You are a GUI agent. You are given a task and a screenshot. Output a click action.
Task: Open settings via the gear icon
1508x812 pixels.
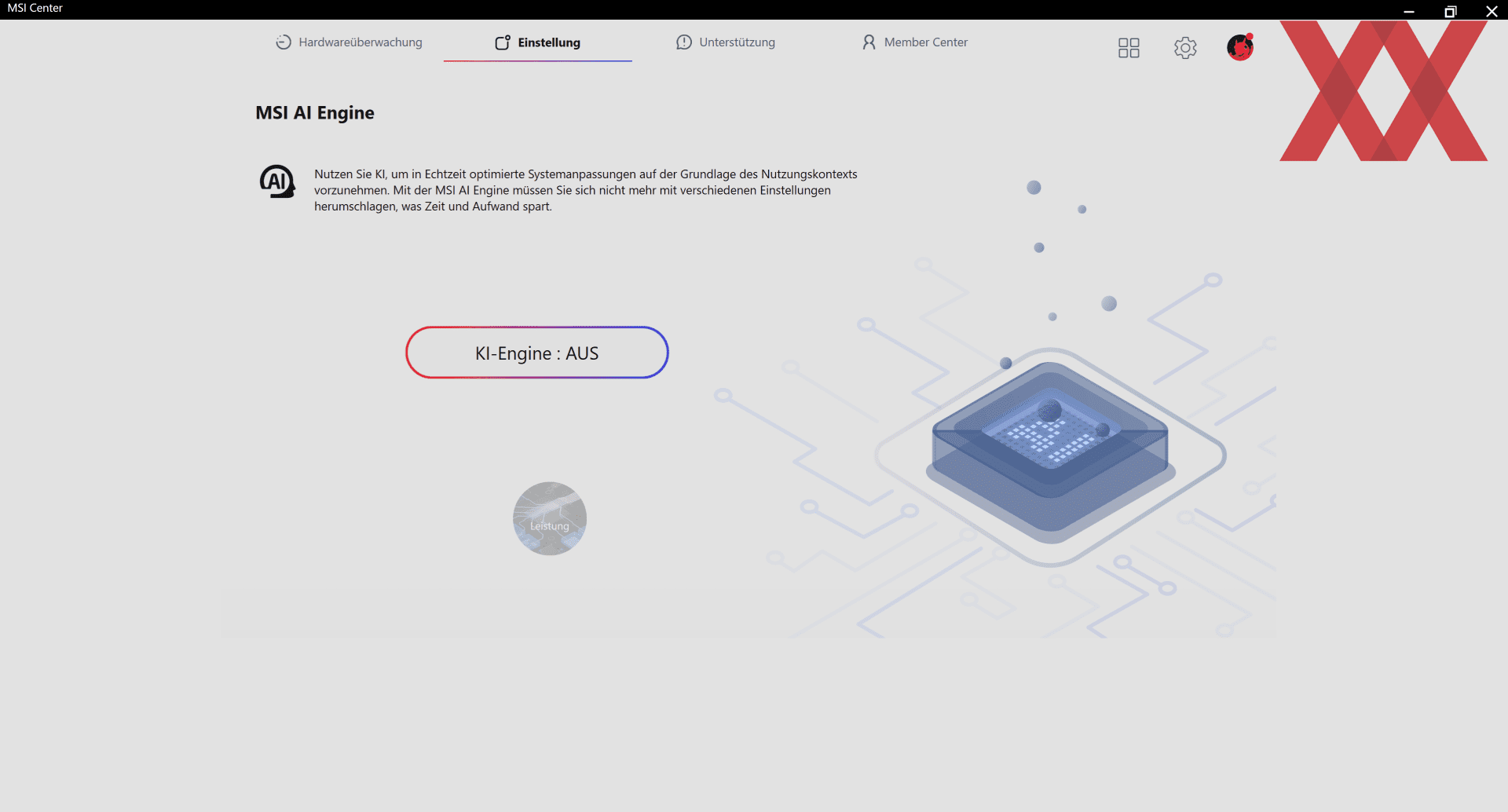click(x=1185, y=48)
